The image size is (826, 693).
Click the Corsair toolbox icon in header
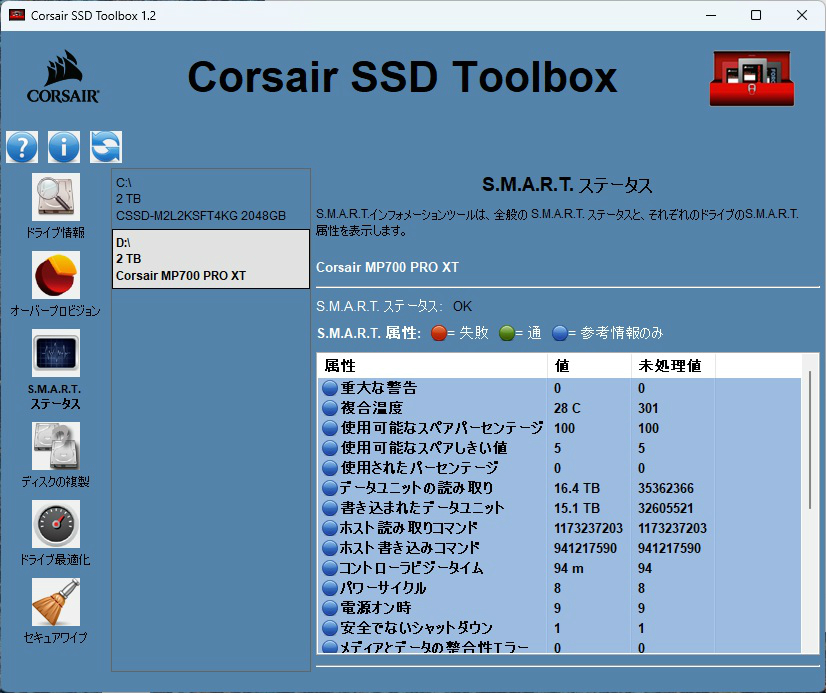[x=754, y=78]
